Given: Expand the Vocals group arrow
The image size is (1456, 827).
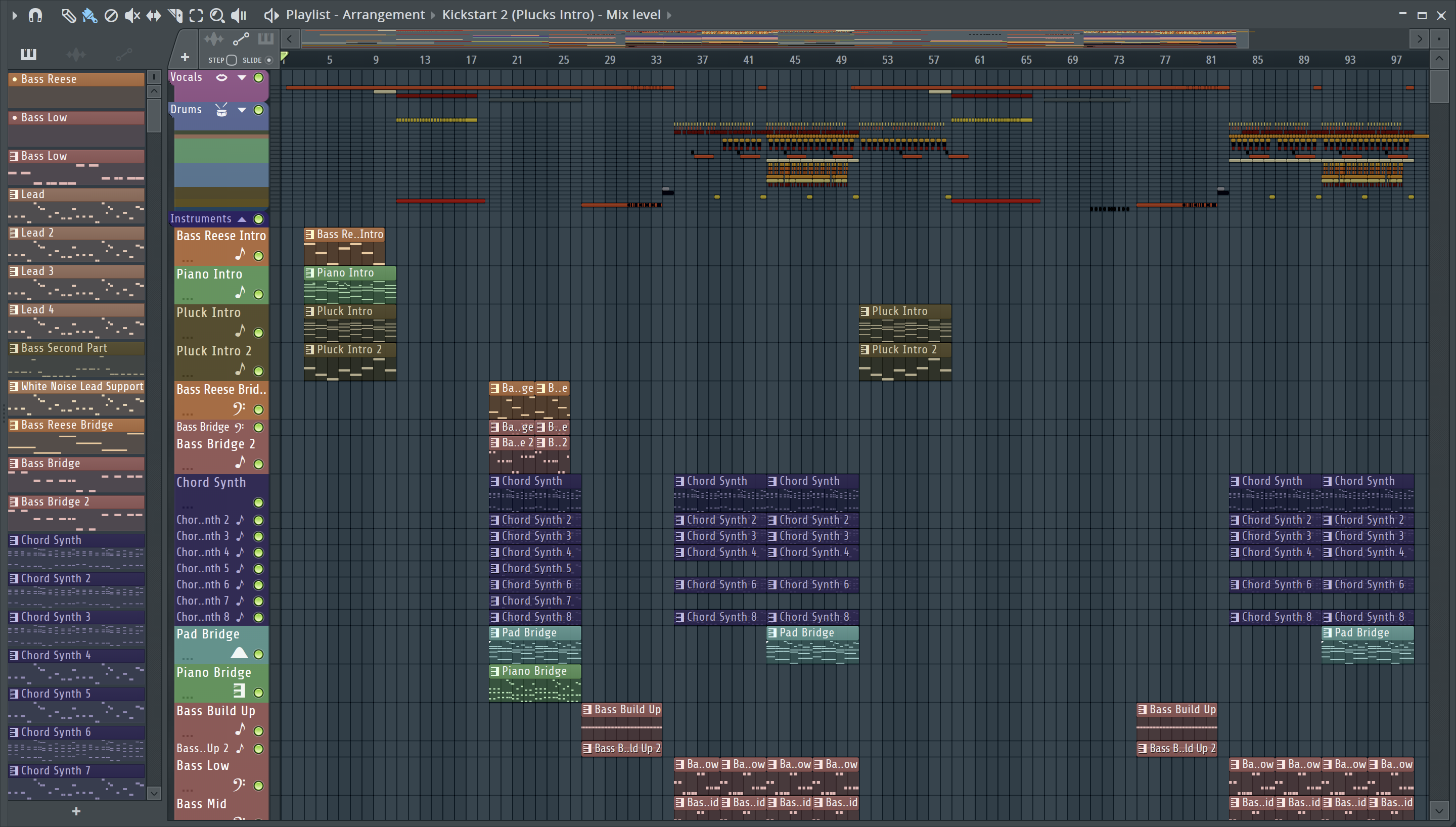Looking at the screenshot, I should point(242,78).
